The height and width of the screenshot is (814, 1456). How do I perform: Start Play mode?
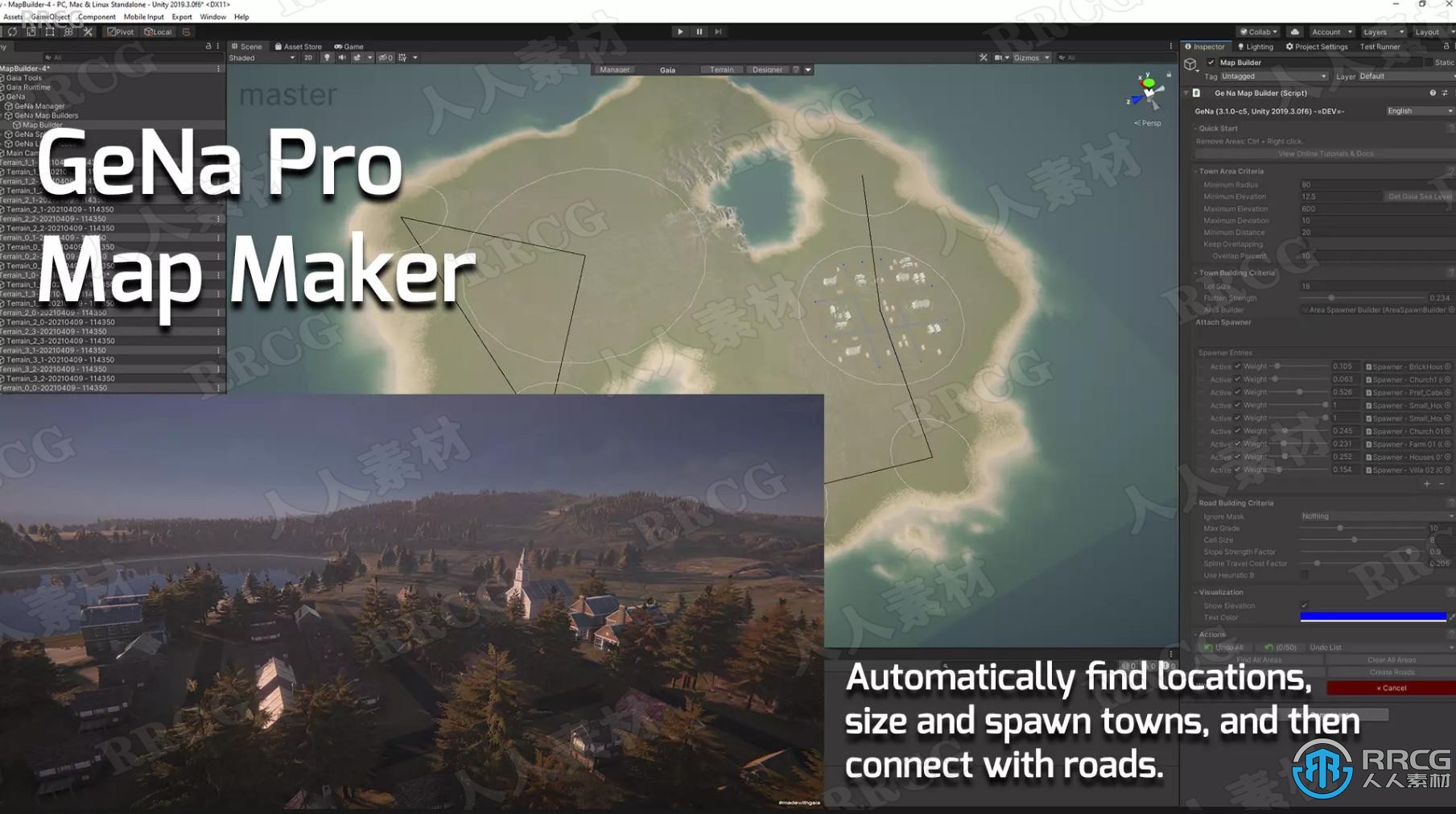680,31
